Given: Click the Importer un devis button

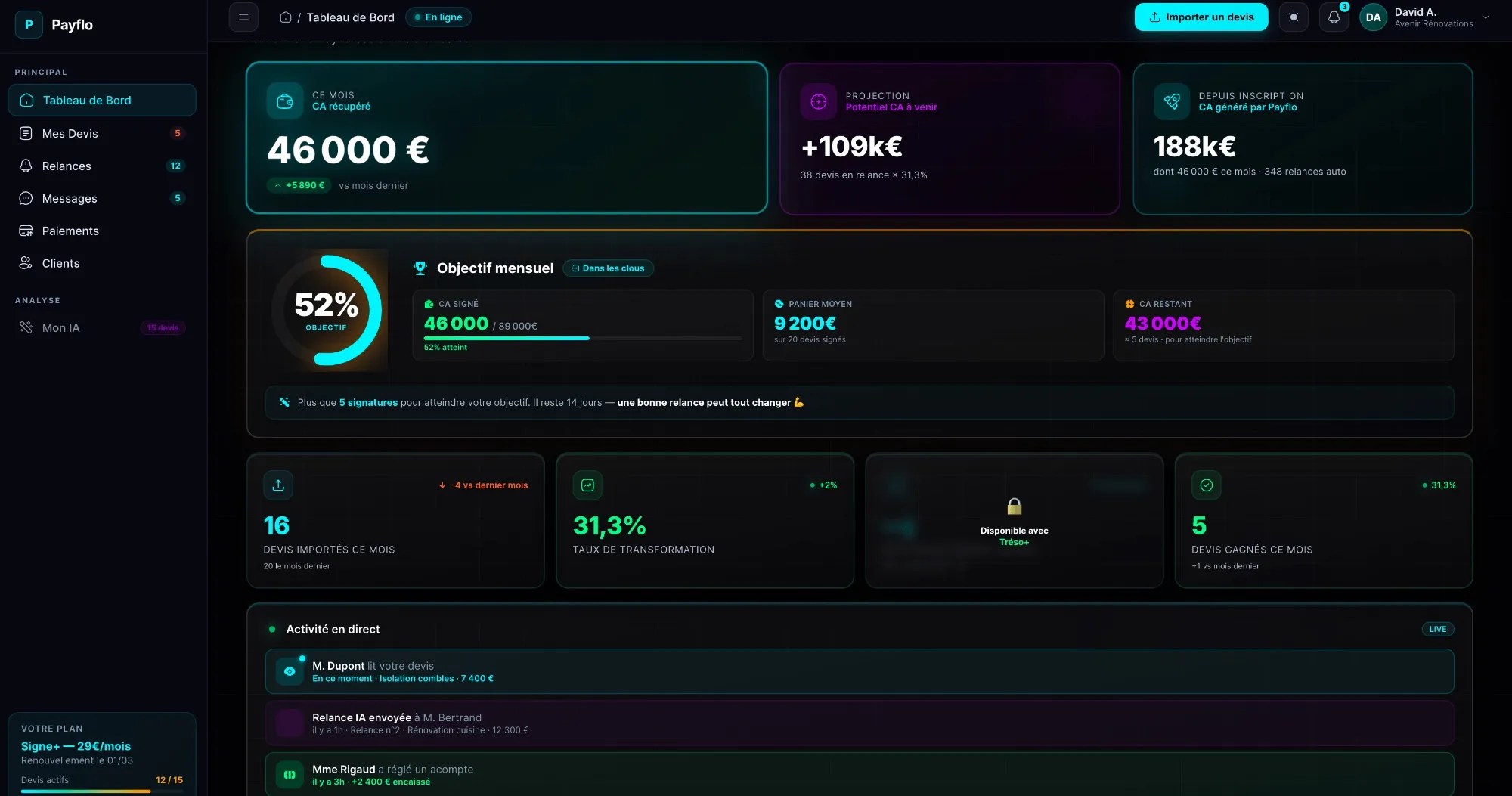Looking at the screenshot, I should click(x=1201, y=17).
